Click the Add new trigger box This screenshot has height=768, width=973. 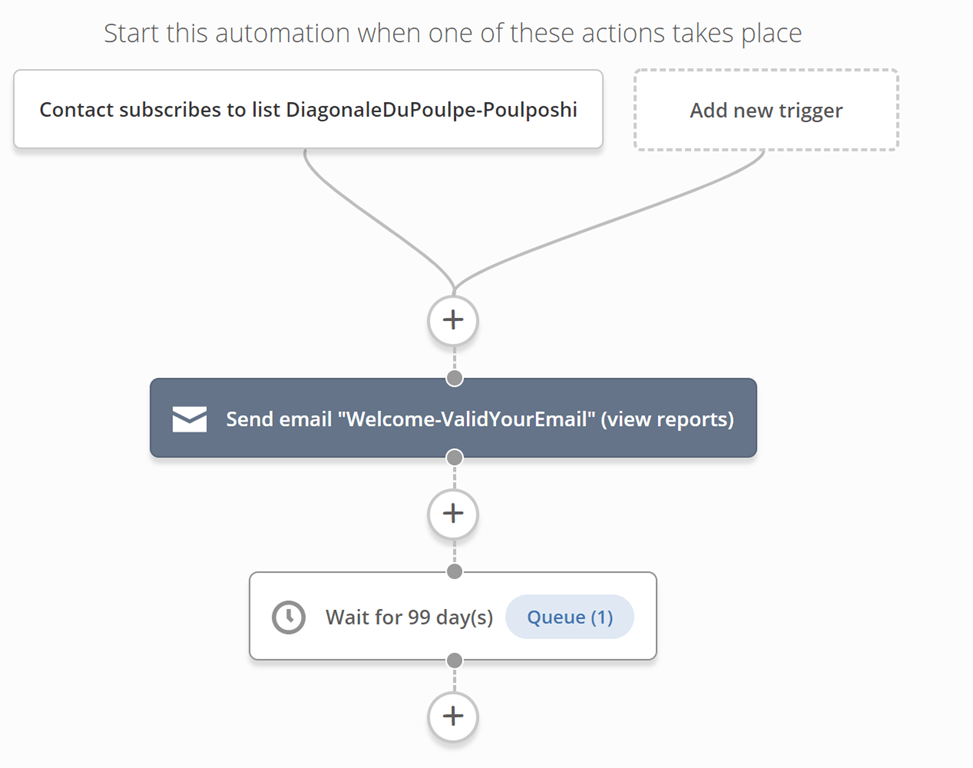(x=766, y=110)
